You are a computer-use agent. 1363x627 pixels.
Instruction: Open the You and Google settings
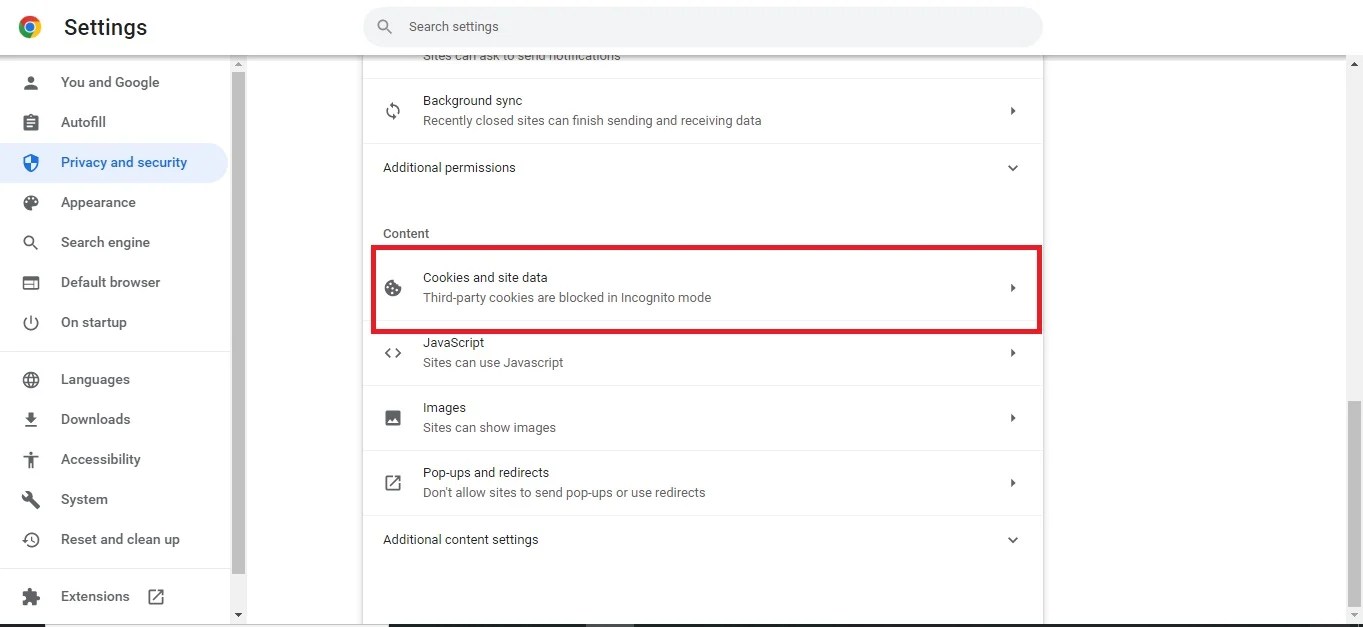[x=110, y=82]
